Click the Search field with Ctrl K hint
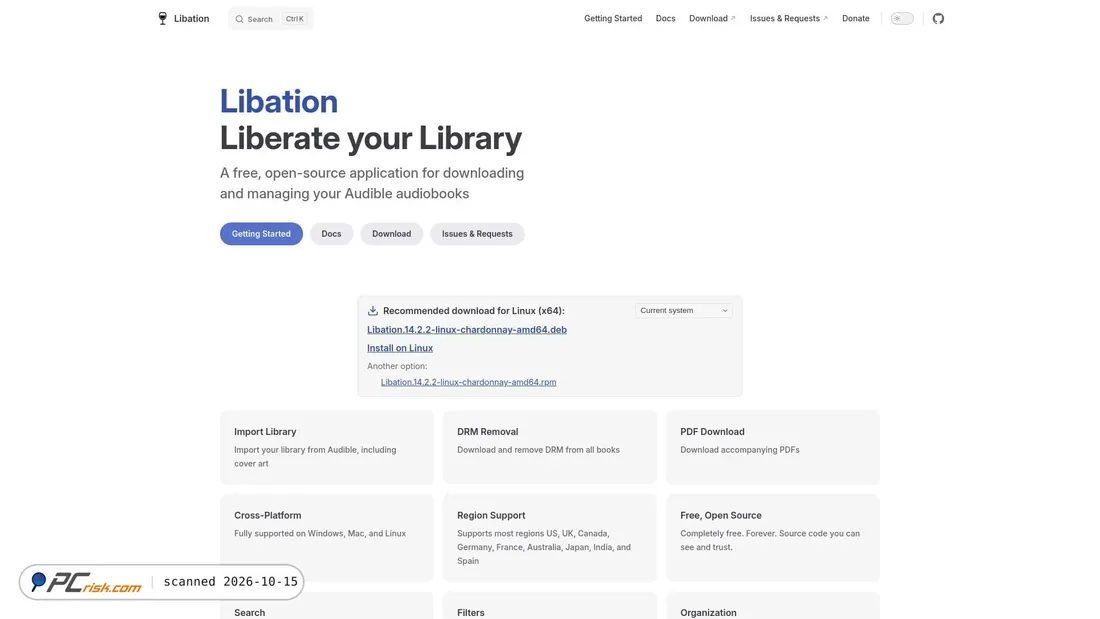 pyautogui.click(x=271, y=19)
